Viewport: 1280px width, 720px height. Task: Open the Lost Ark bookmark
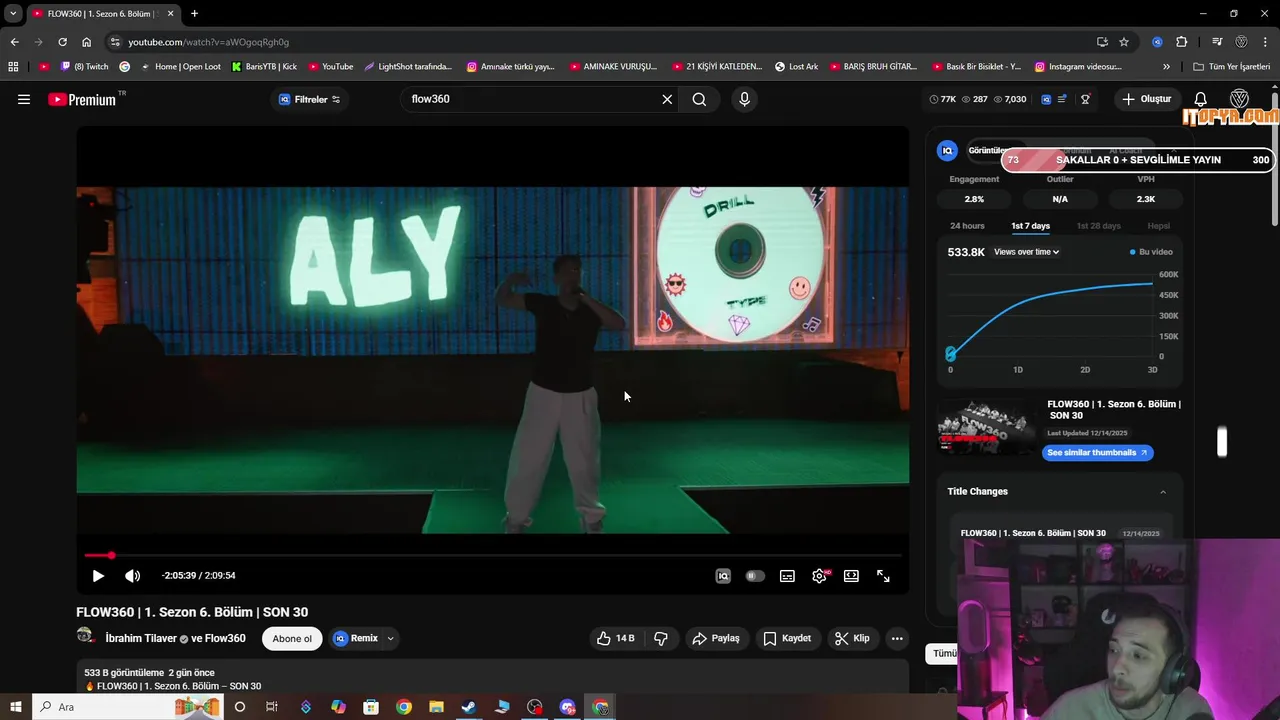coord(796,67)
